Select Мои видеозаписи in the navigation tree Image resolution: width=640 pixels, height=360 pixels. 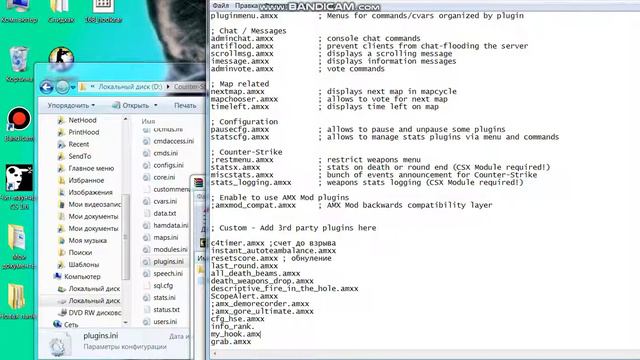[x=95, y=204]
